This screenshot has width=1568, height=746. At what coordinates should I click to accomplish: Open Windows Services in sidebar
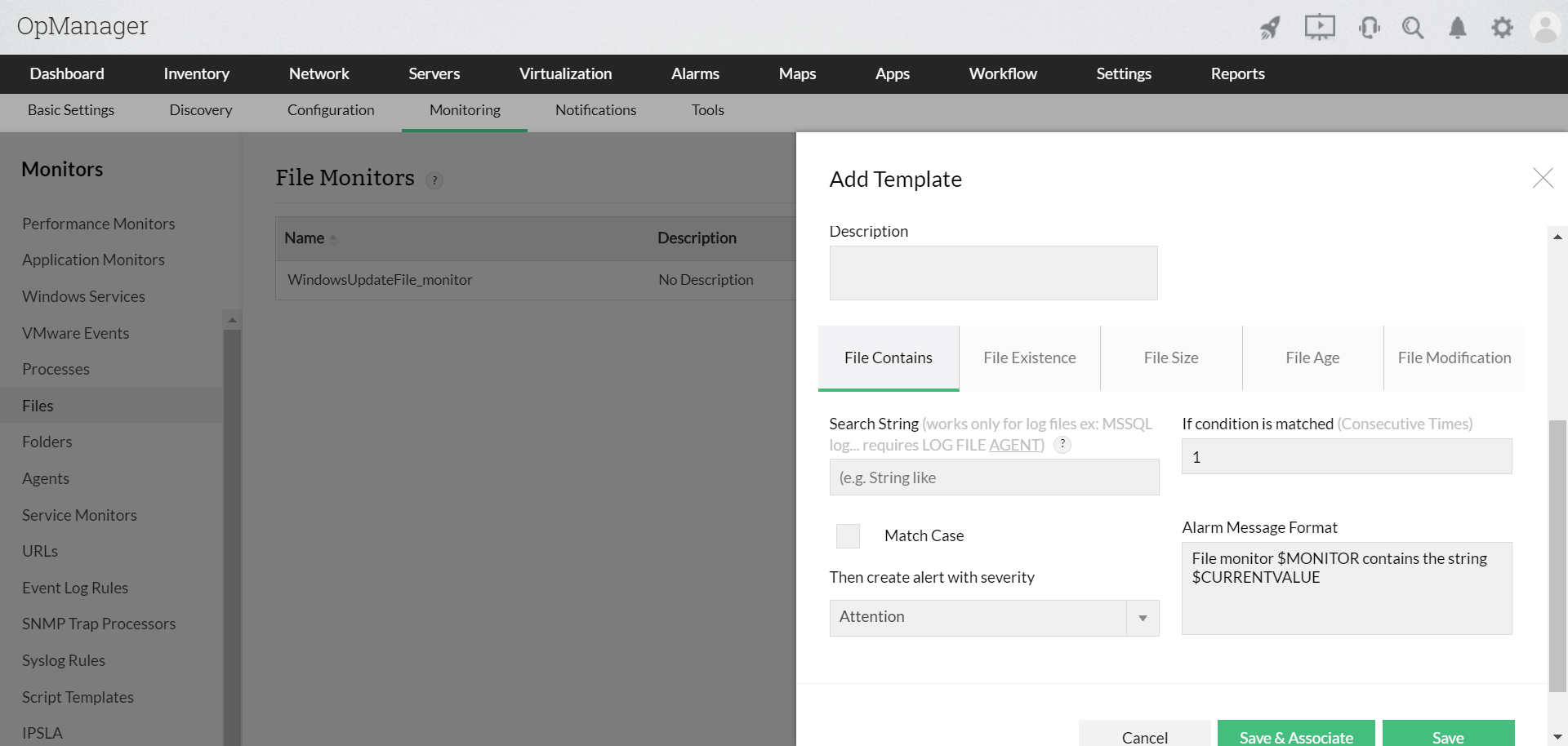[x=83, y=296]
